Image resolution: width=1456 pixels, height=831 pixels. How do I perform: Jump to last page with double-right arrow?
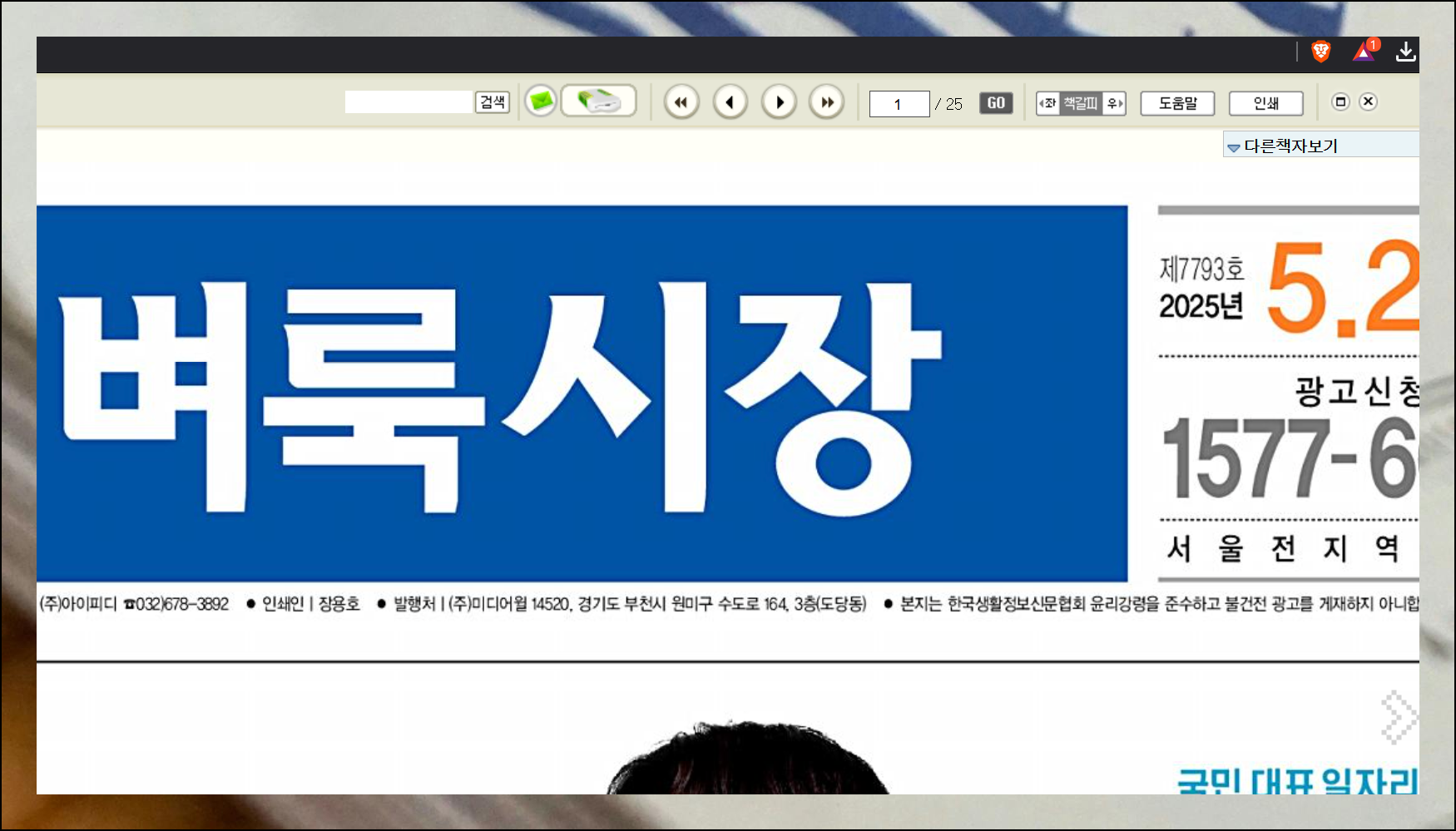[x=827, y=102]
